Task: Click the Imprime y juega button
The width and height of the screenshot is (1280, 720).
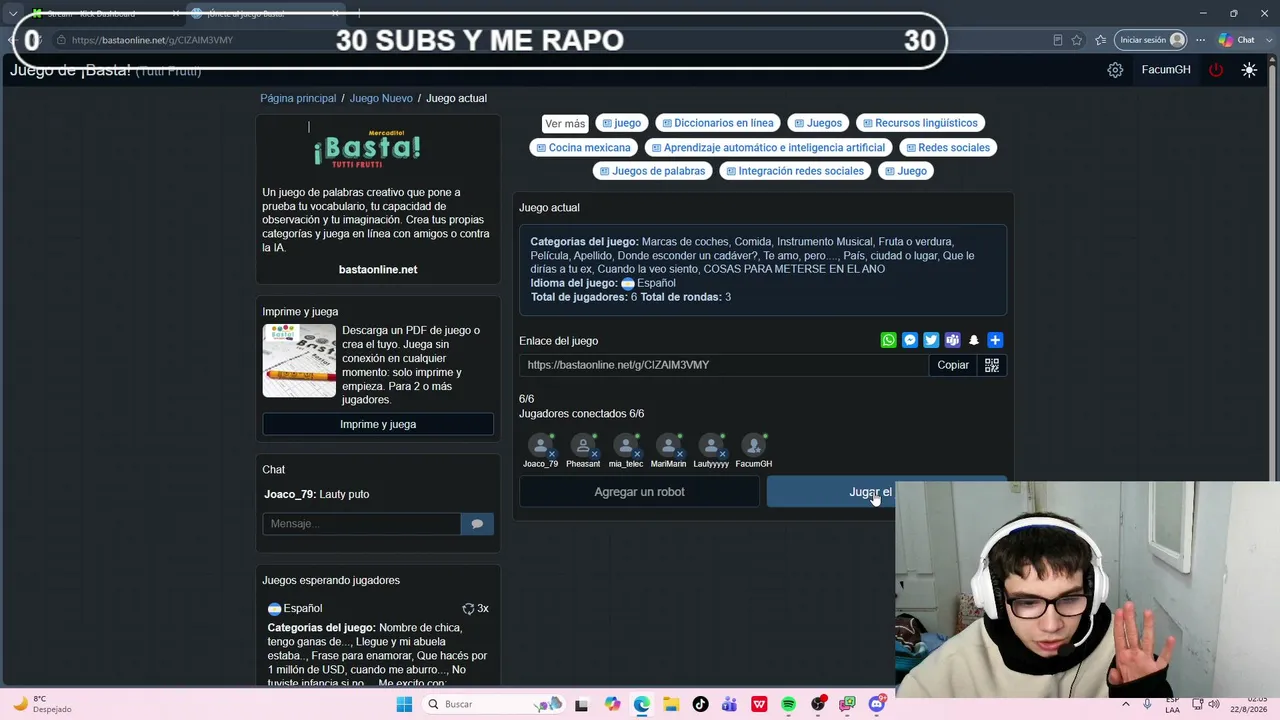Action: coord(378,424)
